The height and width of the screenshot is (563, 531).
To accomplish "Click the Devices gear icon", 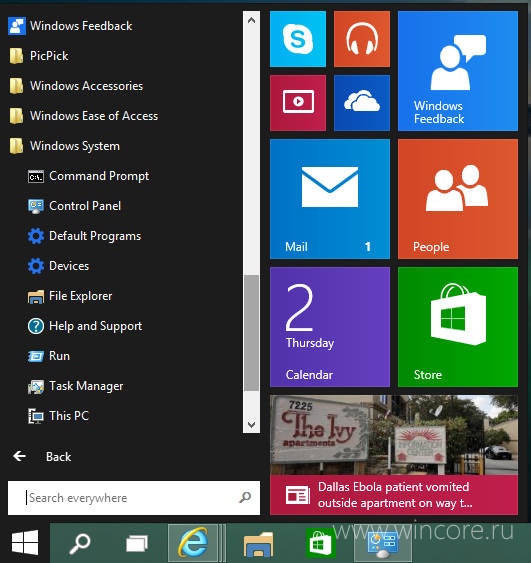I will [36, 266].
